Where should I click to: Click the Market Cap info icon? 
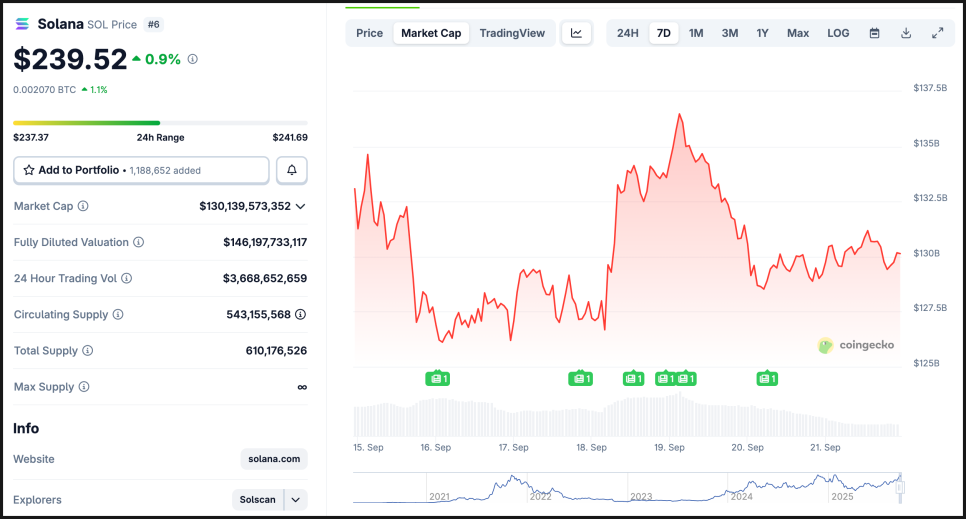coord(83,206)
